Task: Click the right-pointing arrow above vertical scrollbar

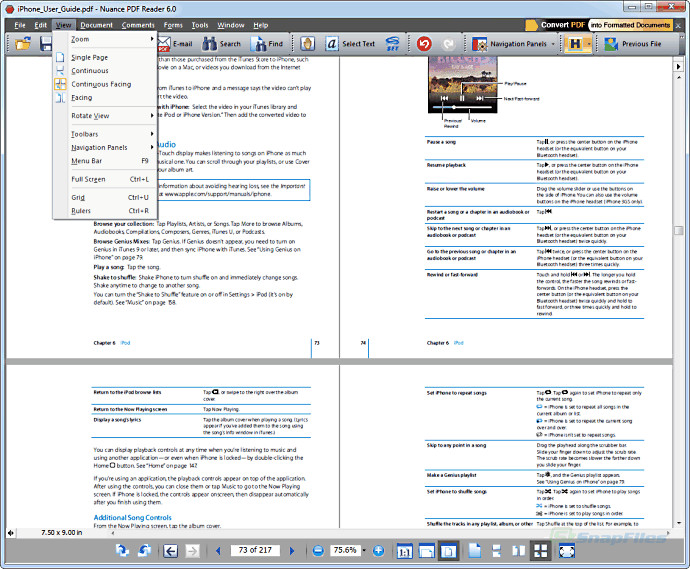Action: pyautogui.click(x=679, y=66)
